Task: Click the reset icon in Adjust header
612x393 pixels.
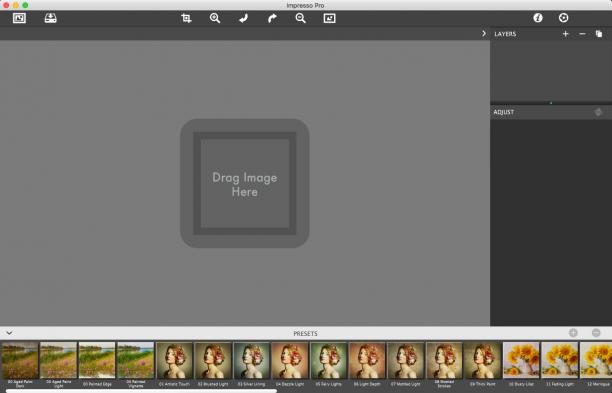Action: pyautogui.click(x=598, y=112)
